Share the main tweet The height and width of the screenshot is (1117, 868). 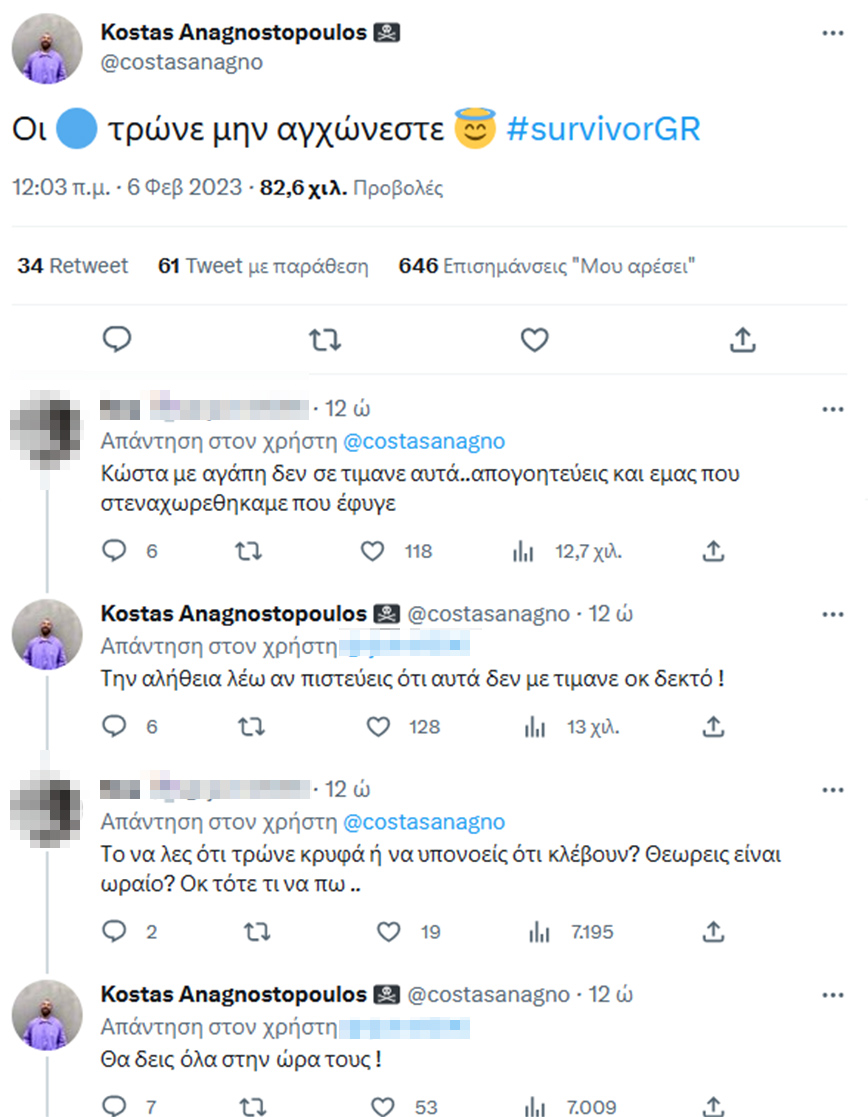pyautogui.click(x=741, y=340)
